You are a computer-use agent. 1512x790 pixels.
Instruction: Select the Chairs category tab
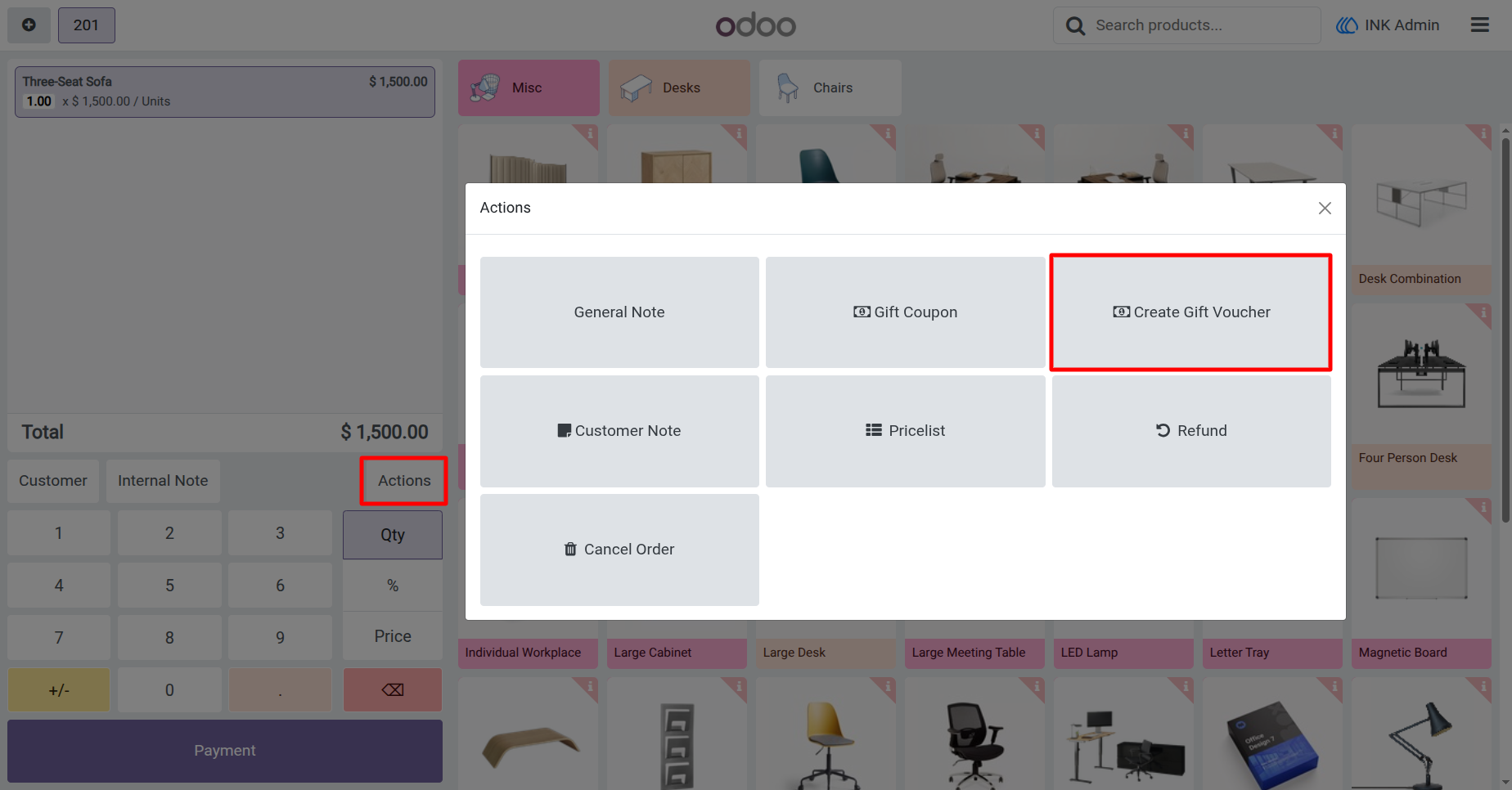coord(830,88)
